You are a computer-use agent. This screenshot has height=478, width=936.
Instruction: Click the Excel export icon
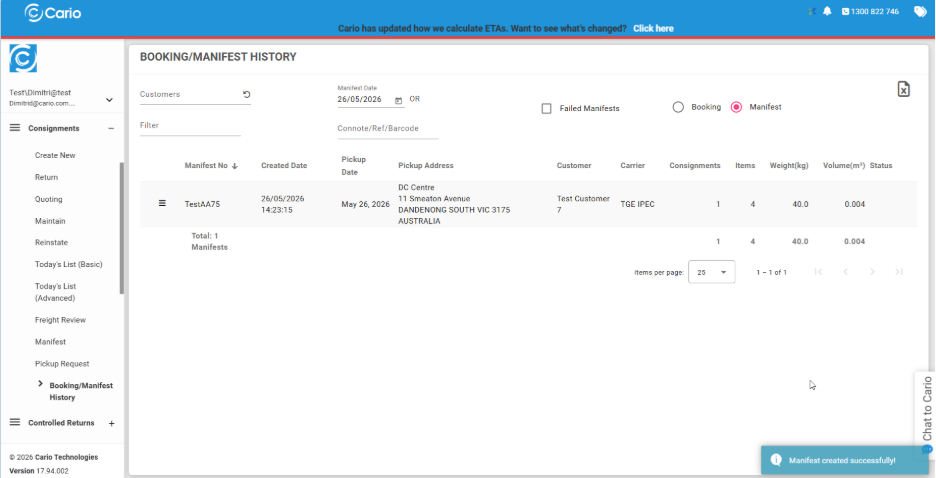coord(903,90)
